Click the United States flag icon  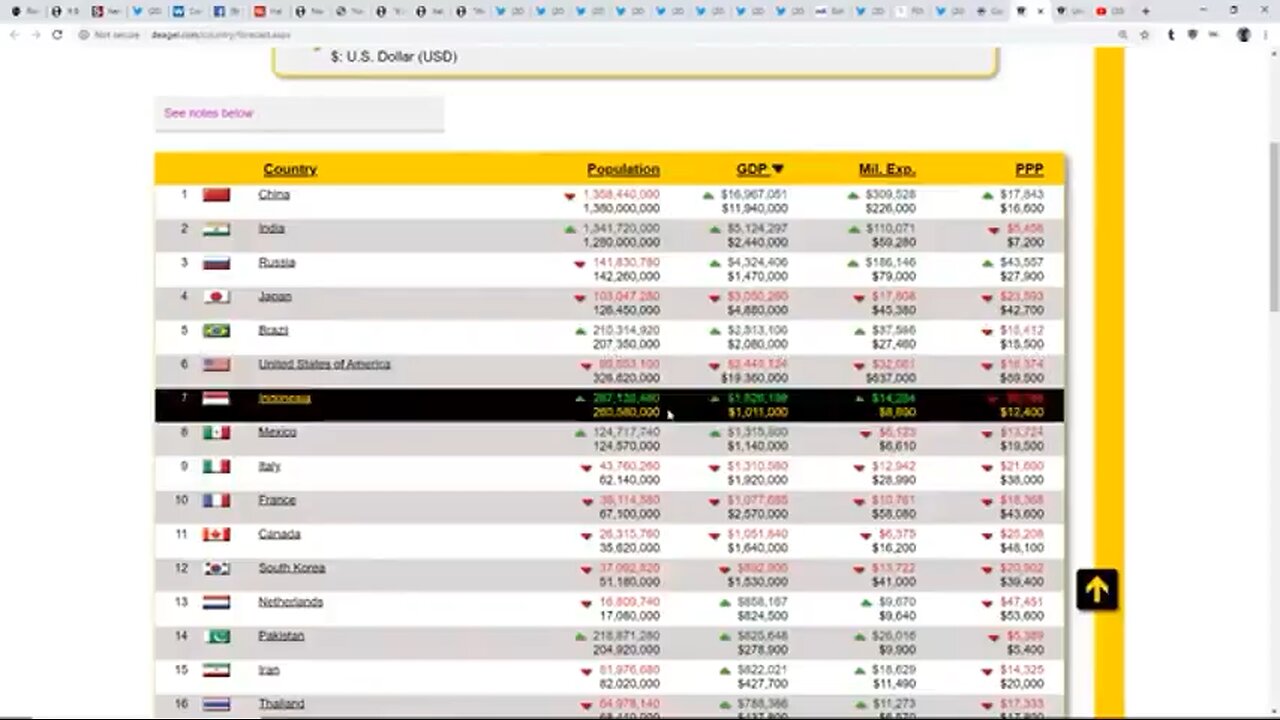point(216,365)
